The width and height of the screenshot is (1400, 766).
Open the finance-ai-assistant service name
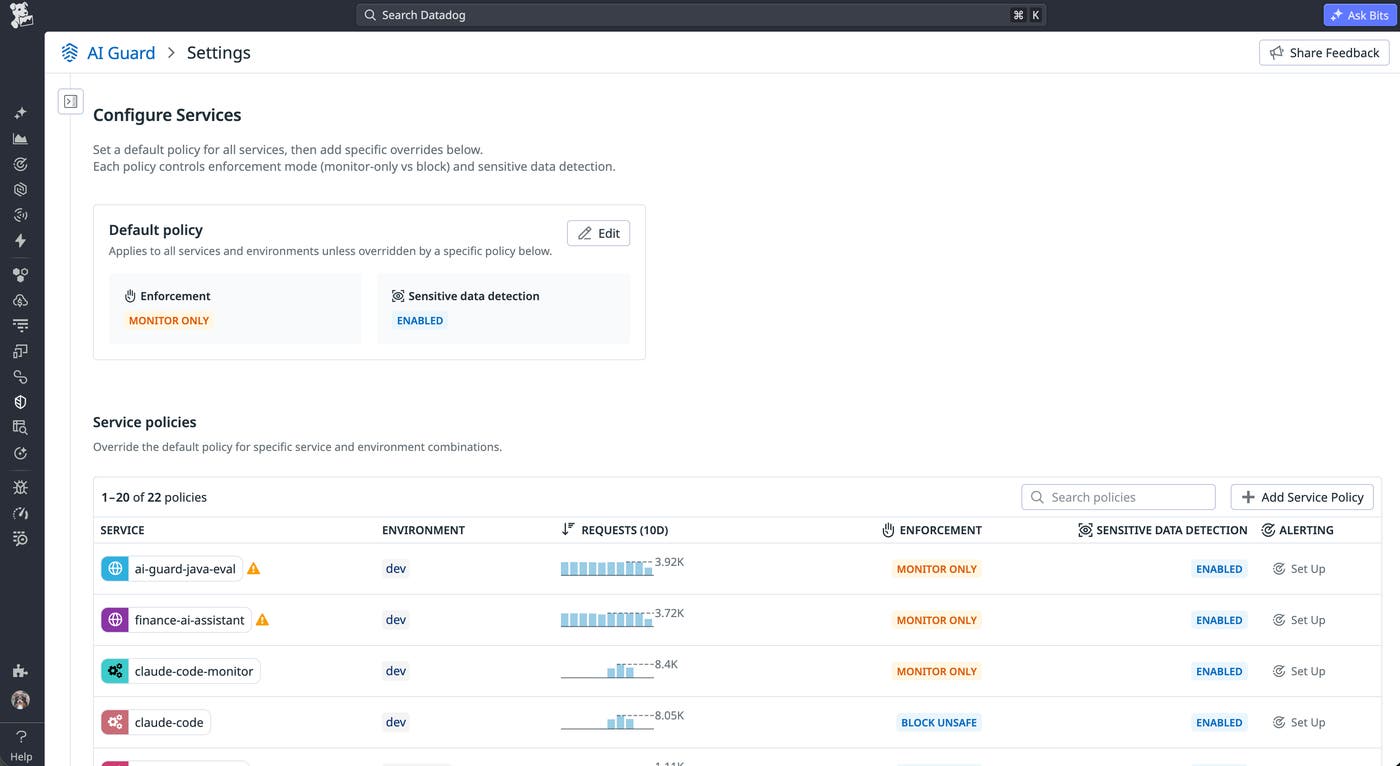189,620
